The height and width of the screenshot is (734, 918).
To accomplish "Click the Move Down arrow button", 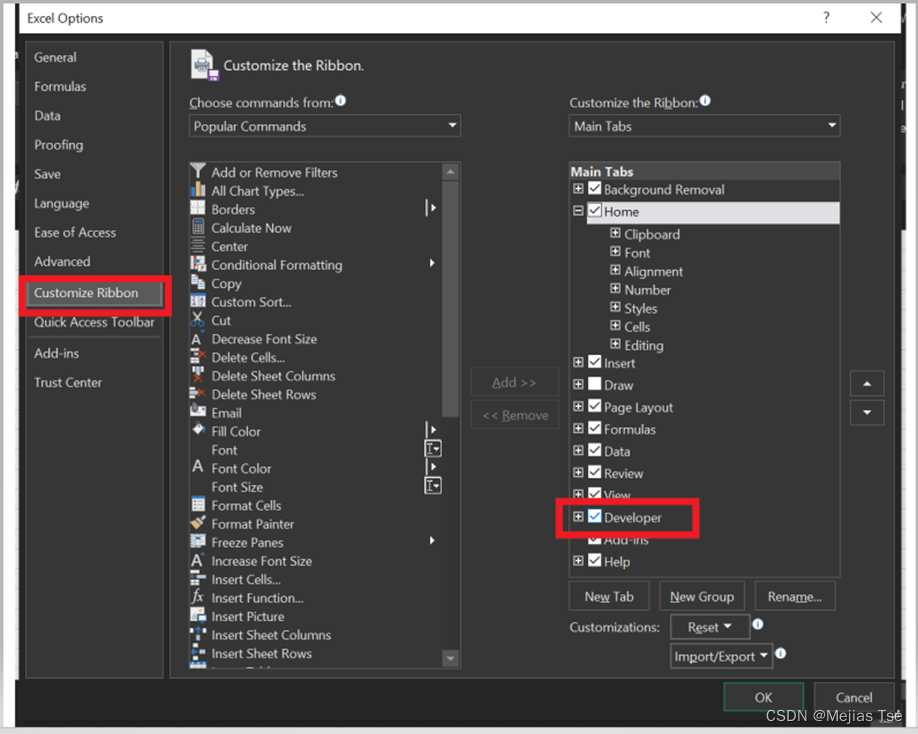I will [867, 412].
